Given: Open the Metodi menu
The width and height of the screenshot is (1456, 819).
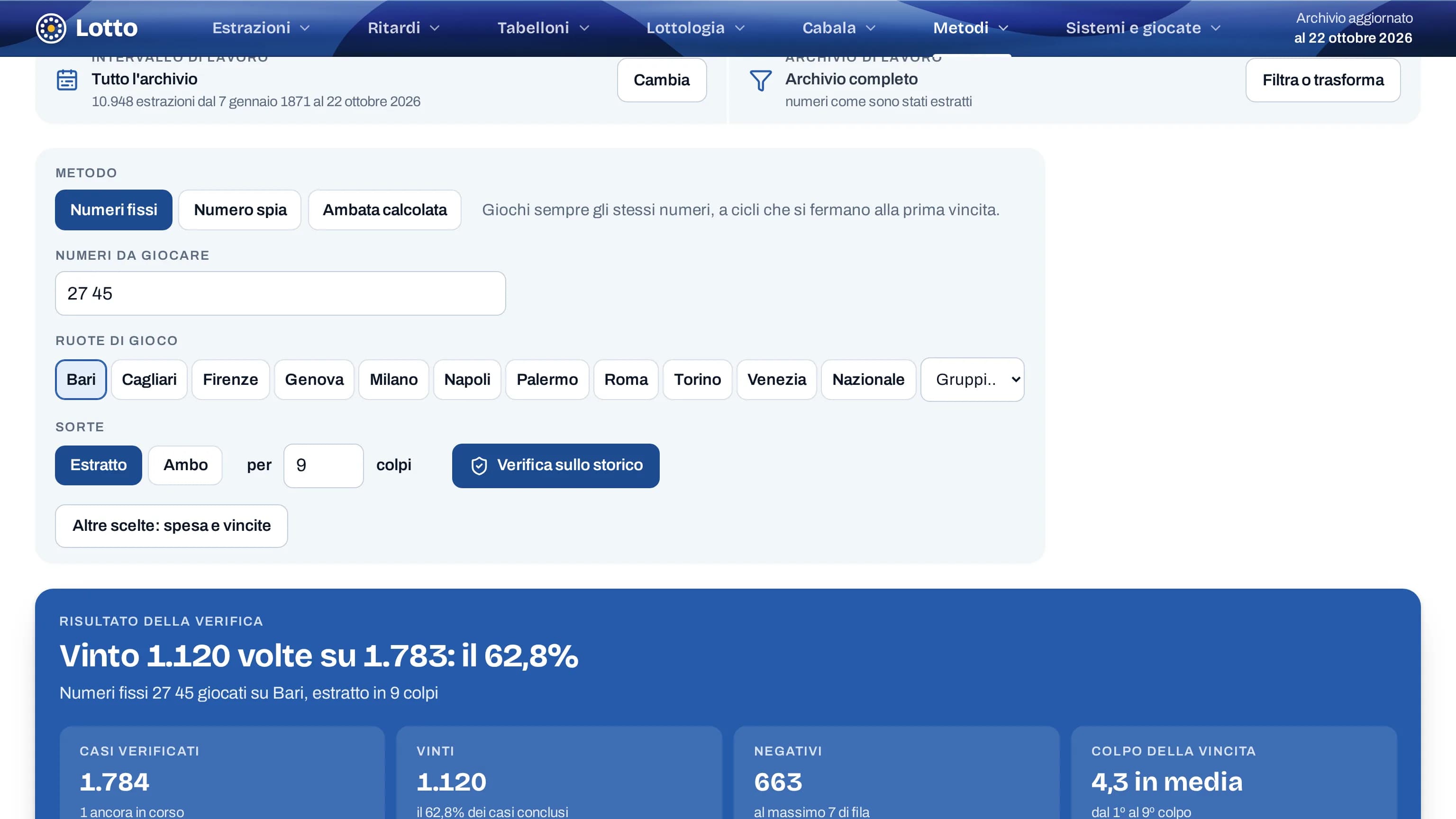Looking at the screenshot, I should tap(971, 27).
